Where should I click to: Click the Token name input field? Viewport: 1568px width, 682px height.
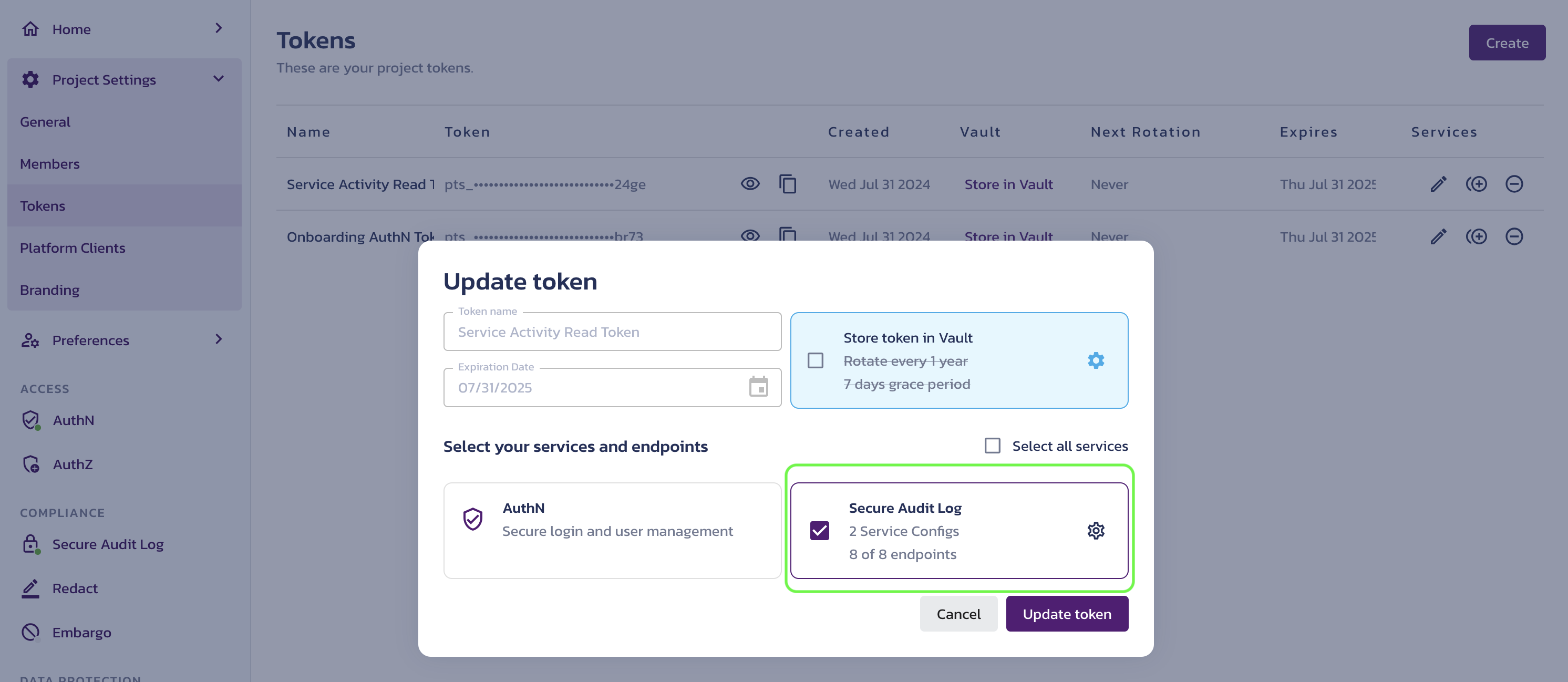612,331
